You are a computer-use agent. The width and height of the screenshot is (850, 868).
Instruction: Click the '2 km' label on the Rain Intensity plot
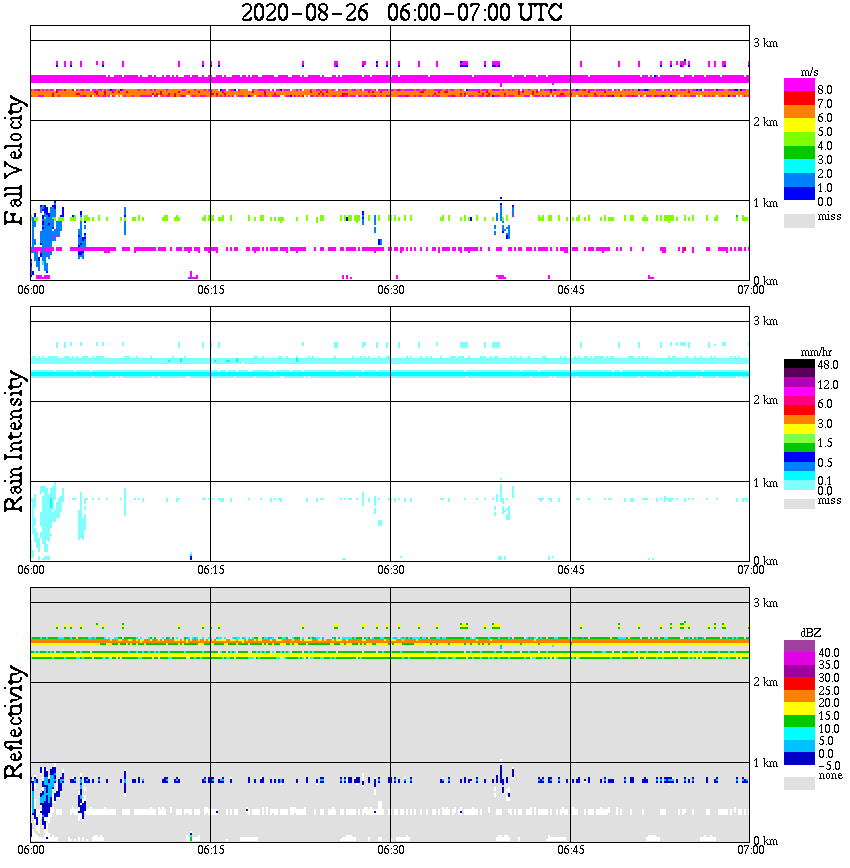point(766,400)
